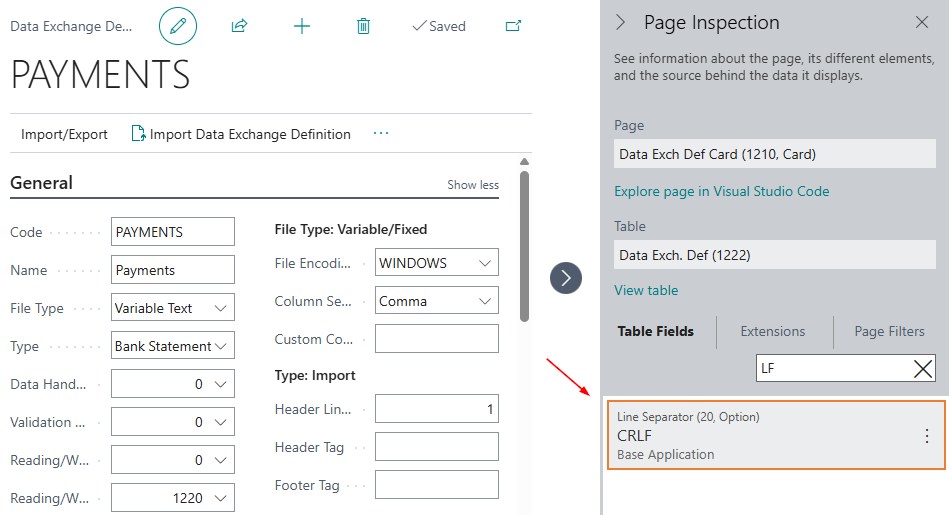Select the Line Separator field card
The width and height of the screenshot is (949, 515).
776,435
